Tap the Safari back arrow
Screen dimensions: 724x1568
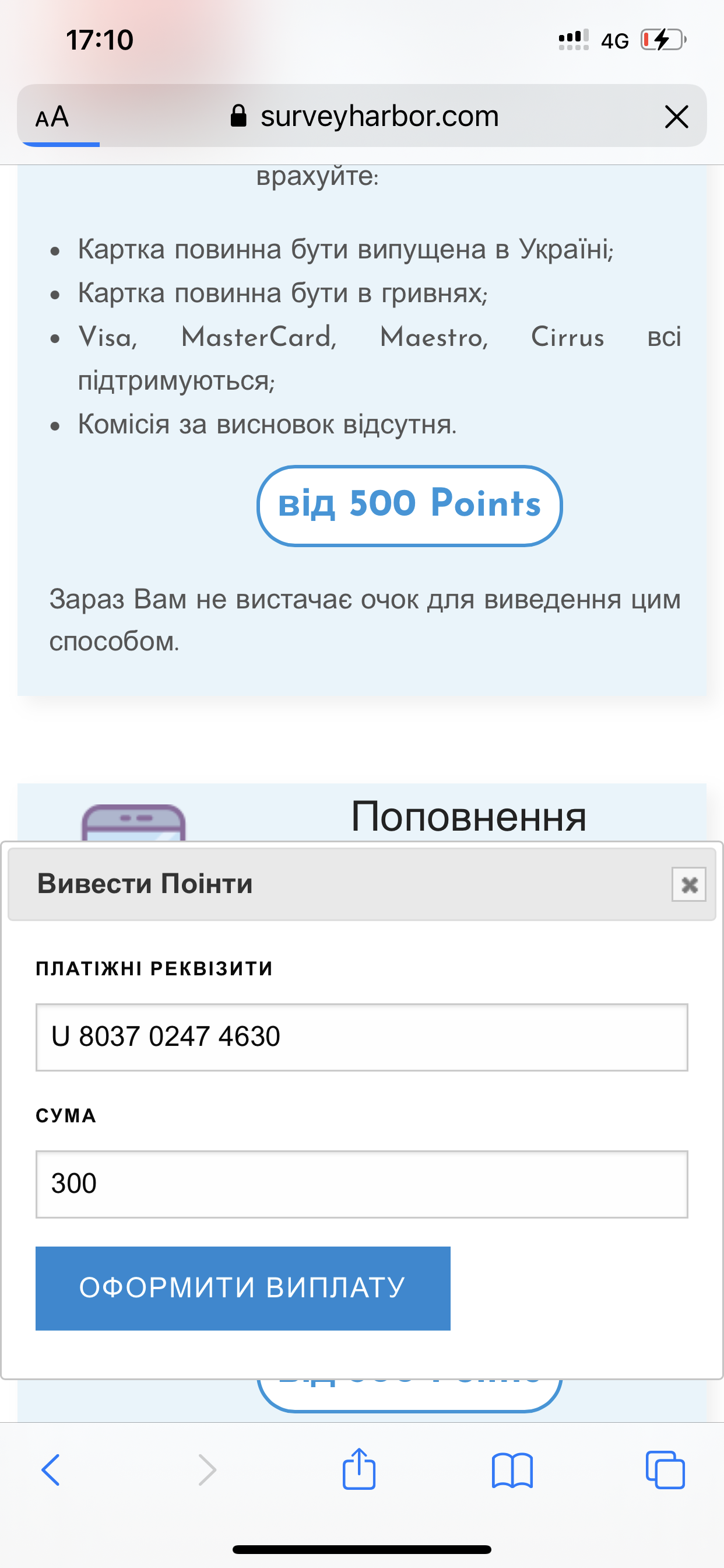pos(51,1470)
